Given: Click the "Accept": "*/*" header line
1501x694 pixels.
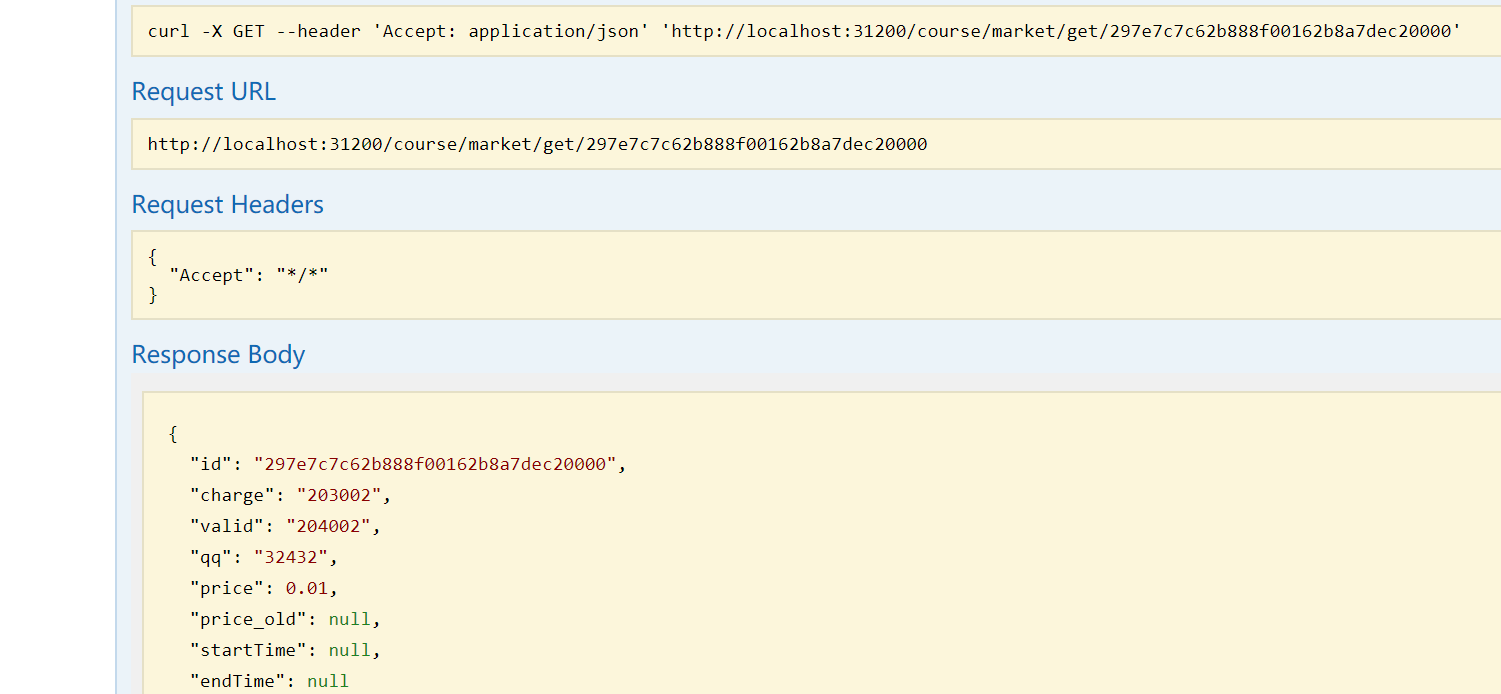Looking at the screenshot, I should pyautogui.click(x=249, y=275).
